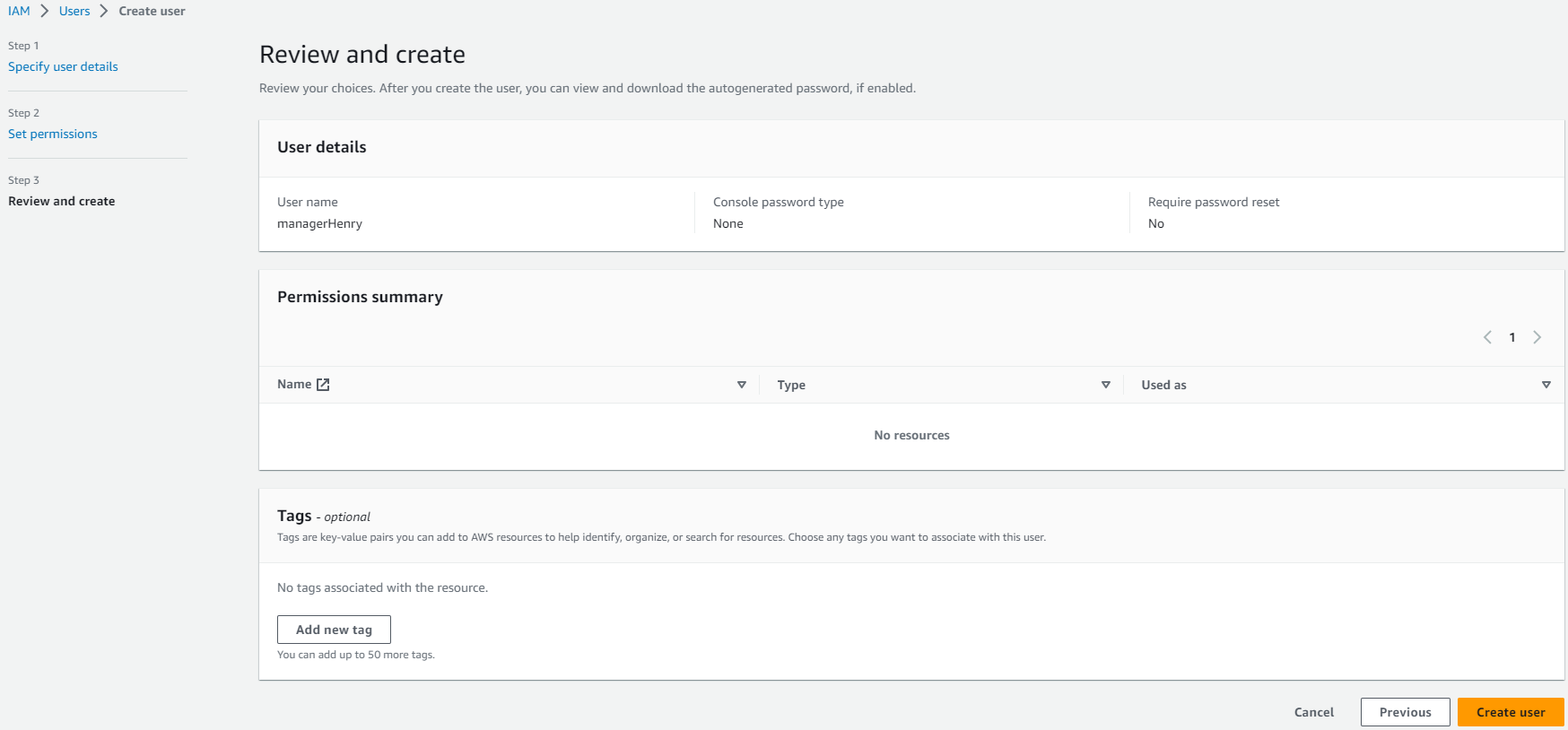Viewport: 1568px width, 730px height.
Task: Click the Name column header text
Action: [294, 385]
